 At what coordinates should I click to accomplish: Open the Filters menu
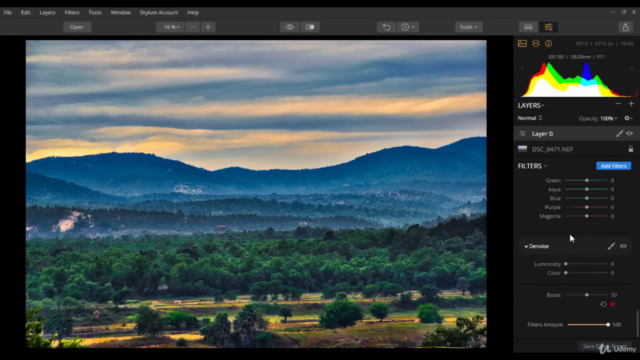point(72,13)
